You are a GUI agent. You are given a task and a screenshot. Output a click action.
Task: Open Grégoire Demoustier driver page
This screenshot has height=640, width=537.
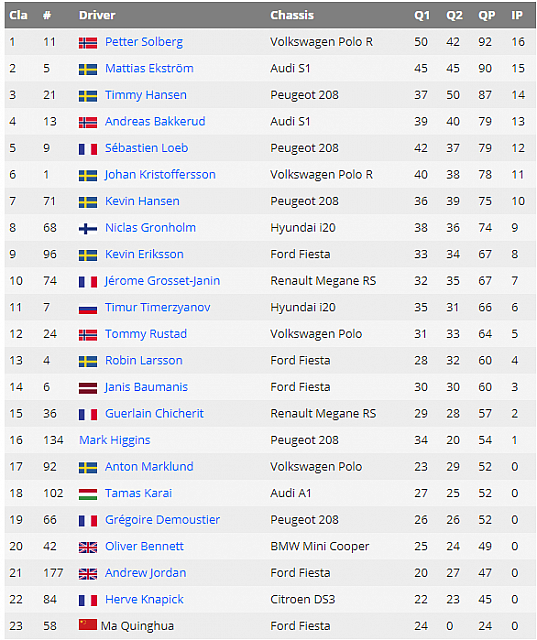pos(162,520)
